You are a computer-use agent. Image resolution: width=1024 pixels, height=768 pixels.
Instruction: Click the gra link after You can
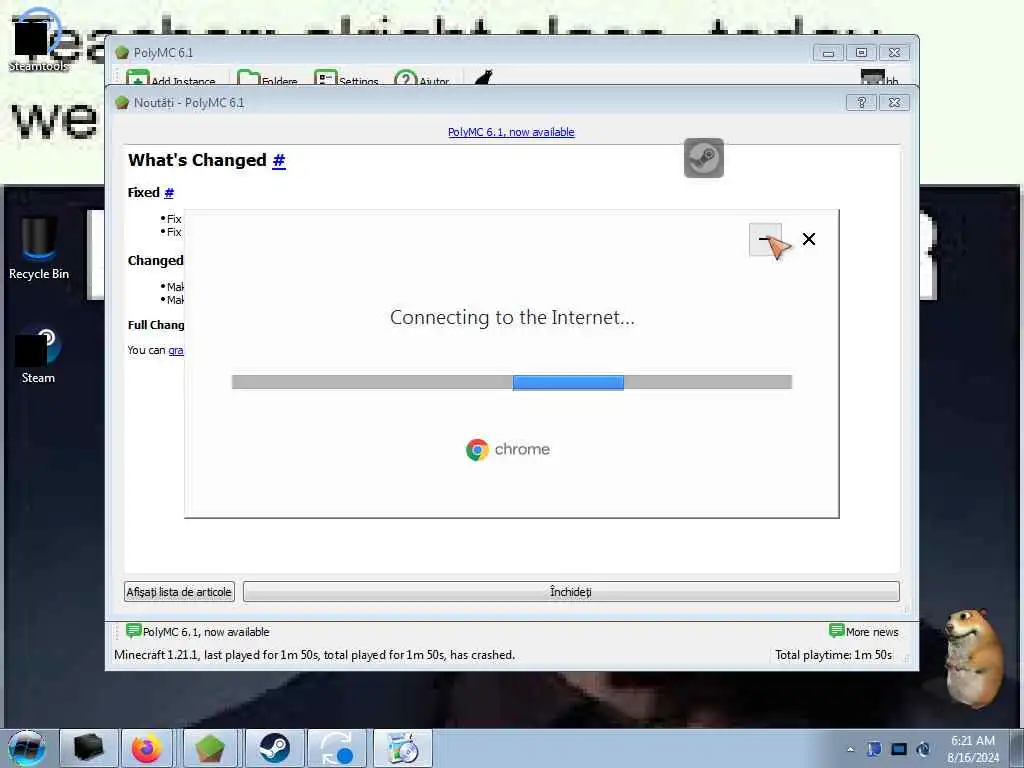point(176,351)
